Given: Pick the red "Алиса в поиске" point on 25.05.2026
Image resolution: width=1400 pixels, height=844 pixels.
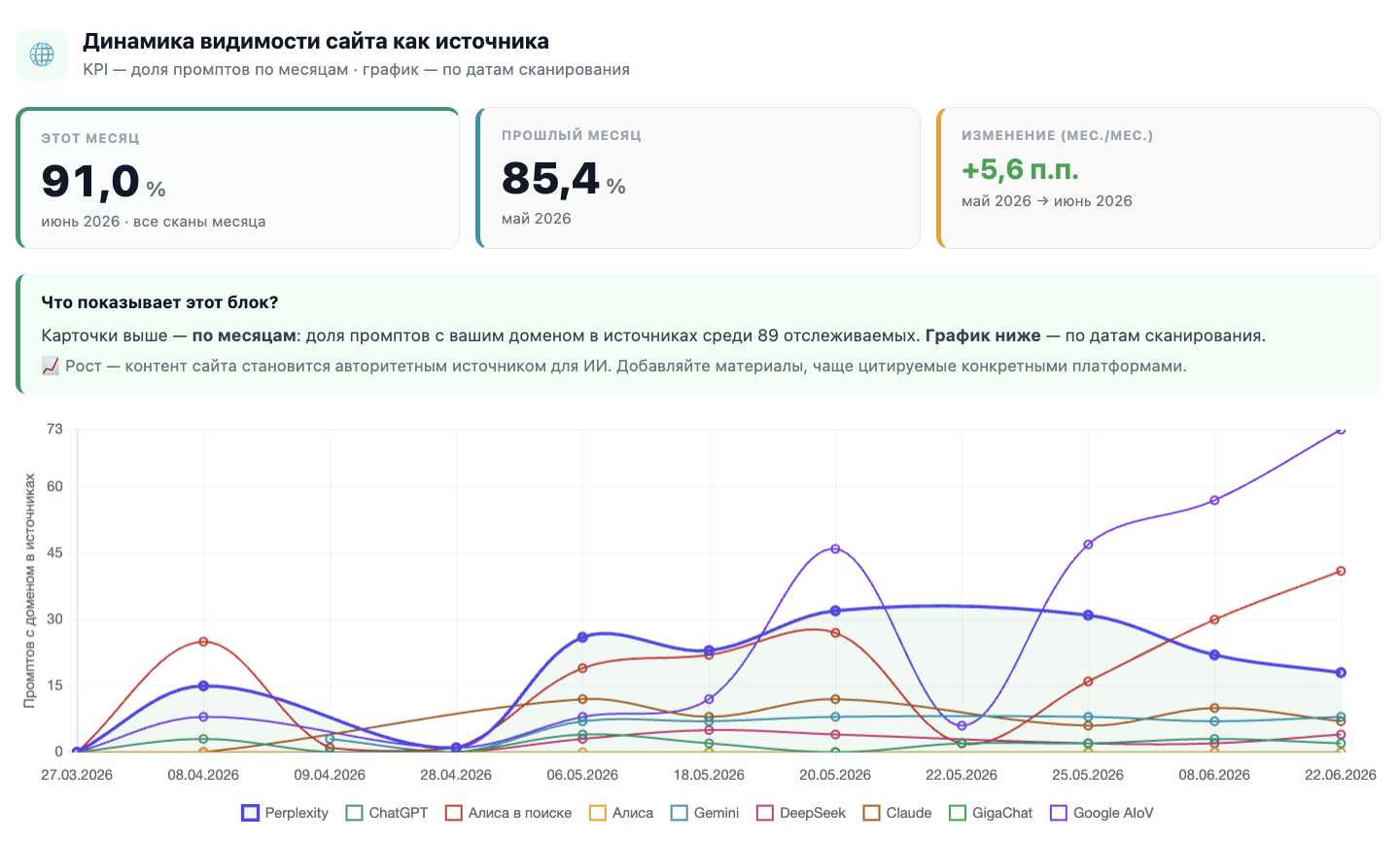Looking at the screenshot, I should tap(1088, 682).
